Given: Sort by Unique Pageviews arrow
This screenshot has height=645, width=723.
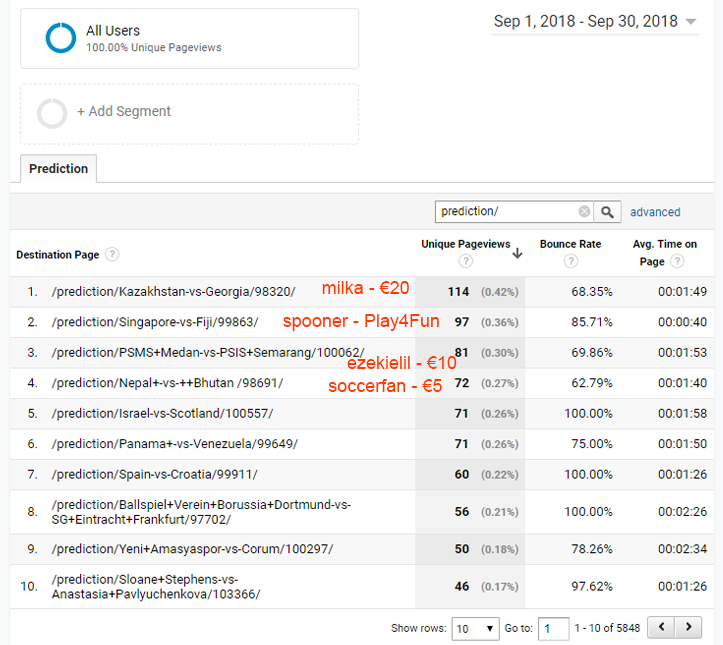Looking at the screenshot, I should point(517,253).
